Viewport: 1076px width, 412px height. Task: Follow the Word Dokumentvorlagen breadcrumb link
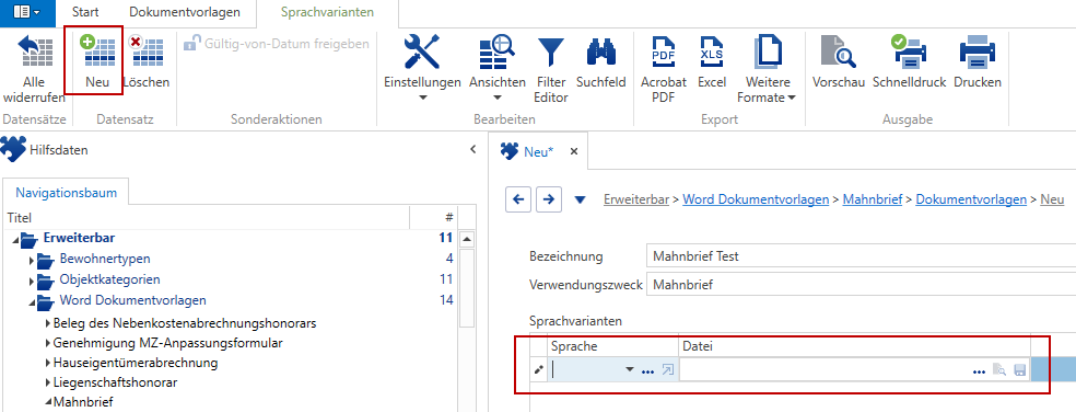tap(756, 200)
